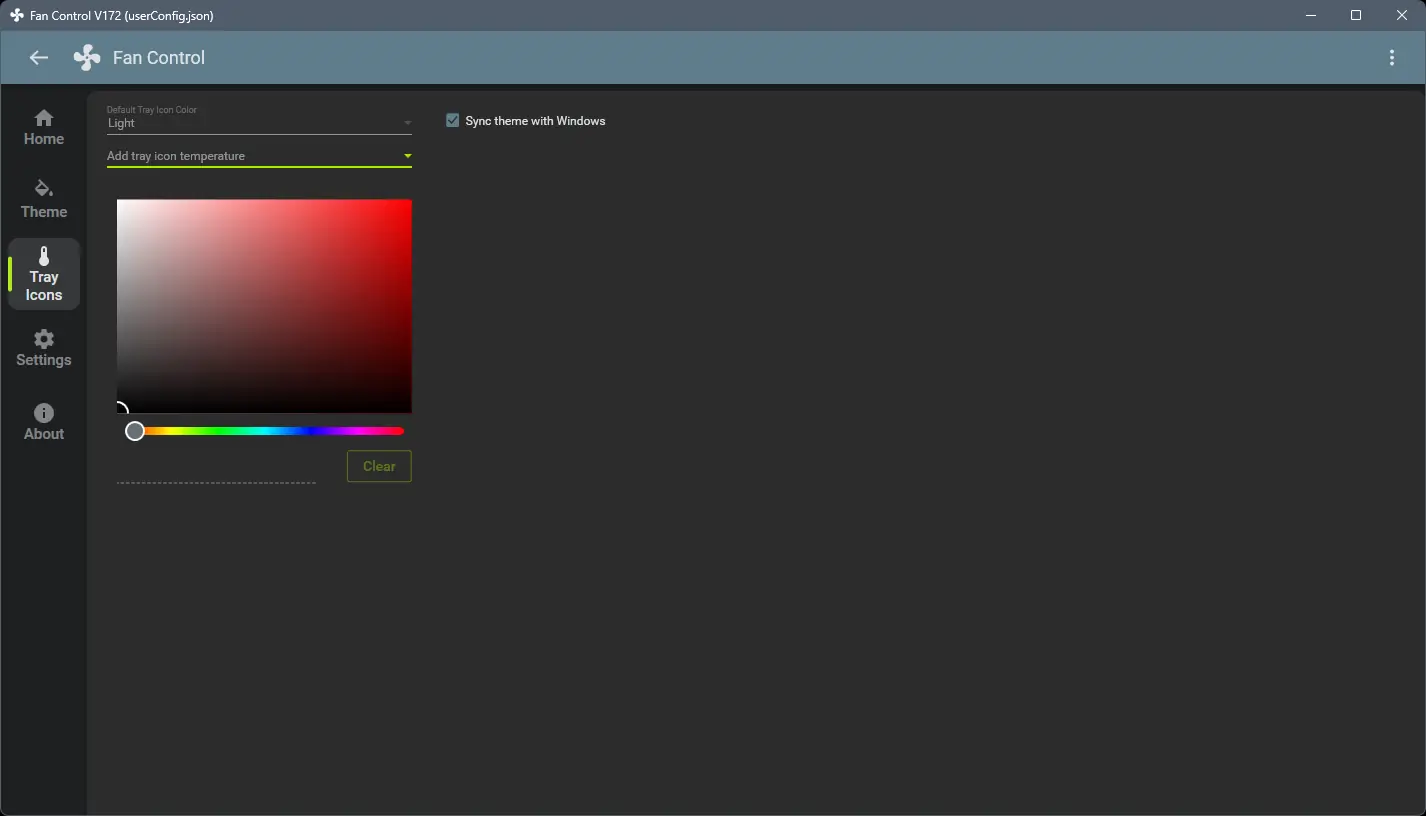Image resolution: width=1426 pixels, height=816 pixels.
Task: Expand the Add tray icon temperature dropdown
Action: [x=259, y=156]
